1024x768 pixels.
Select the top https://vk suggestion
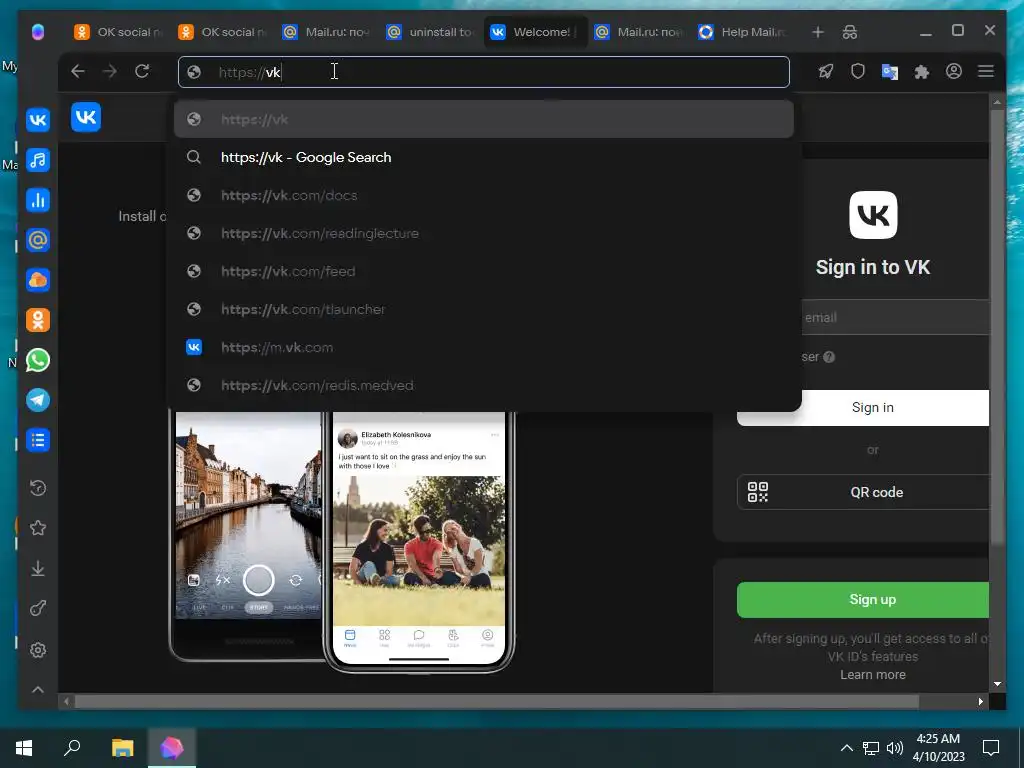483,120
